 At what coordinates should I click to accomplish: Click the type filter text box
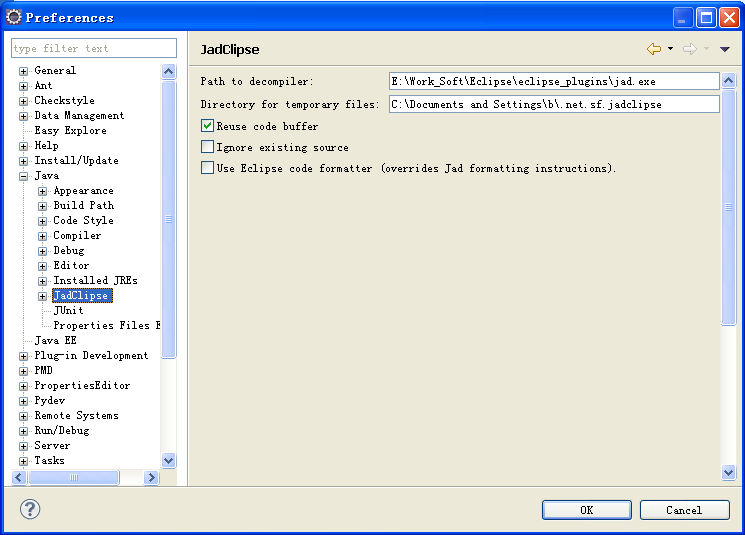pyautogui.click(x=93, y=48)
